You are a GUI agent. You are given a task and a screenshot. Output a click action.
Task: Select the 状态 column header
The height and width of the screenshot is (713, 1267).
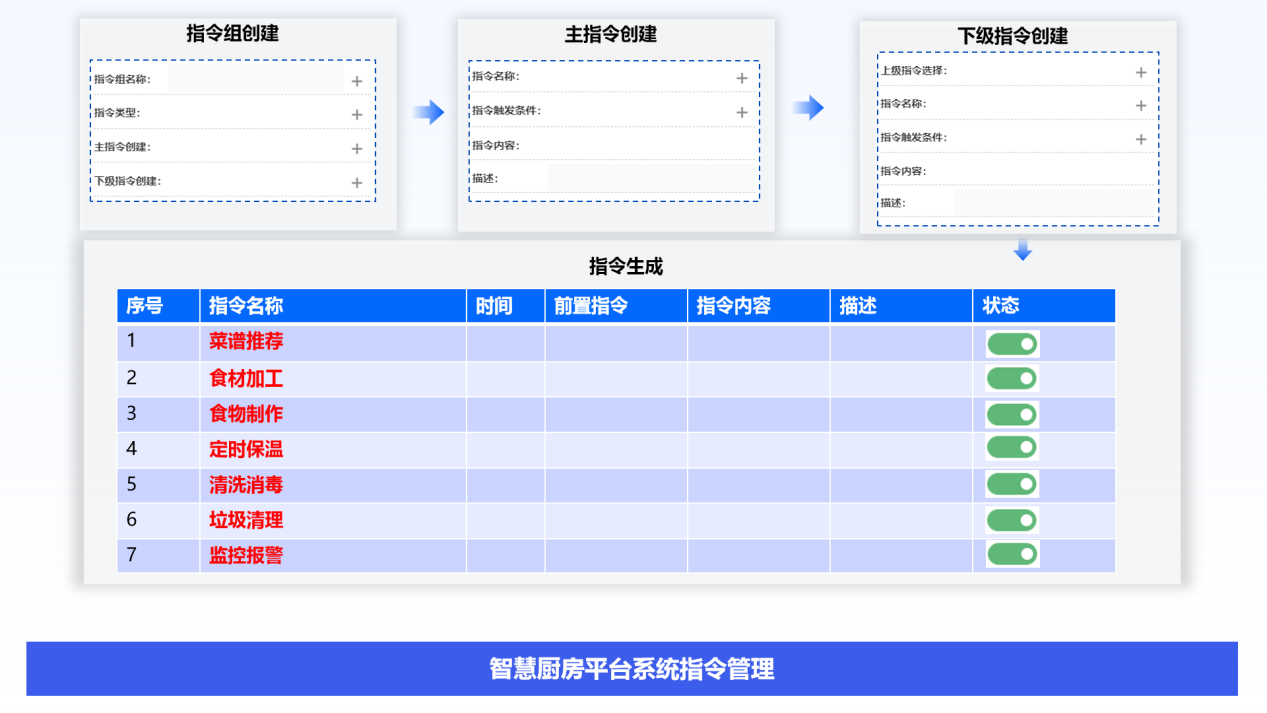1000,306
